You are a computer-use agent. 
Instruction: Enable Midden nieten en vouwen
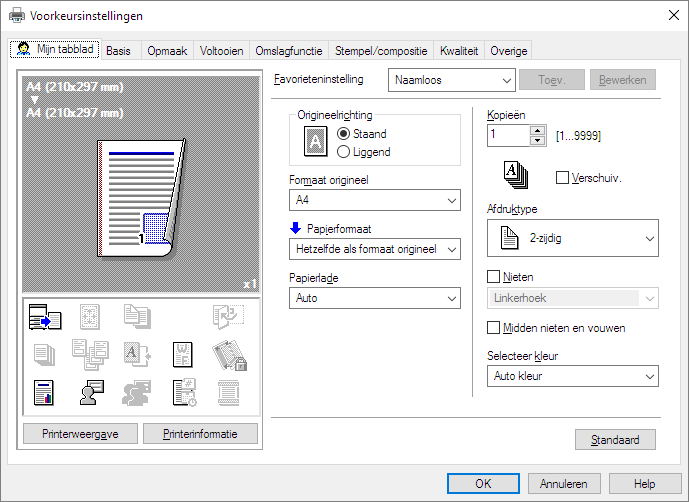[x=493, y=327]
